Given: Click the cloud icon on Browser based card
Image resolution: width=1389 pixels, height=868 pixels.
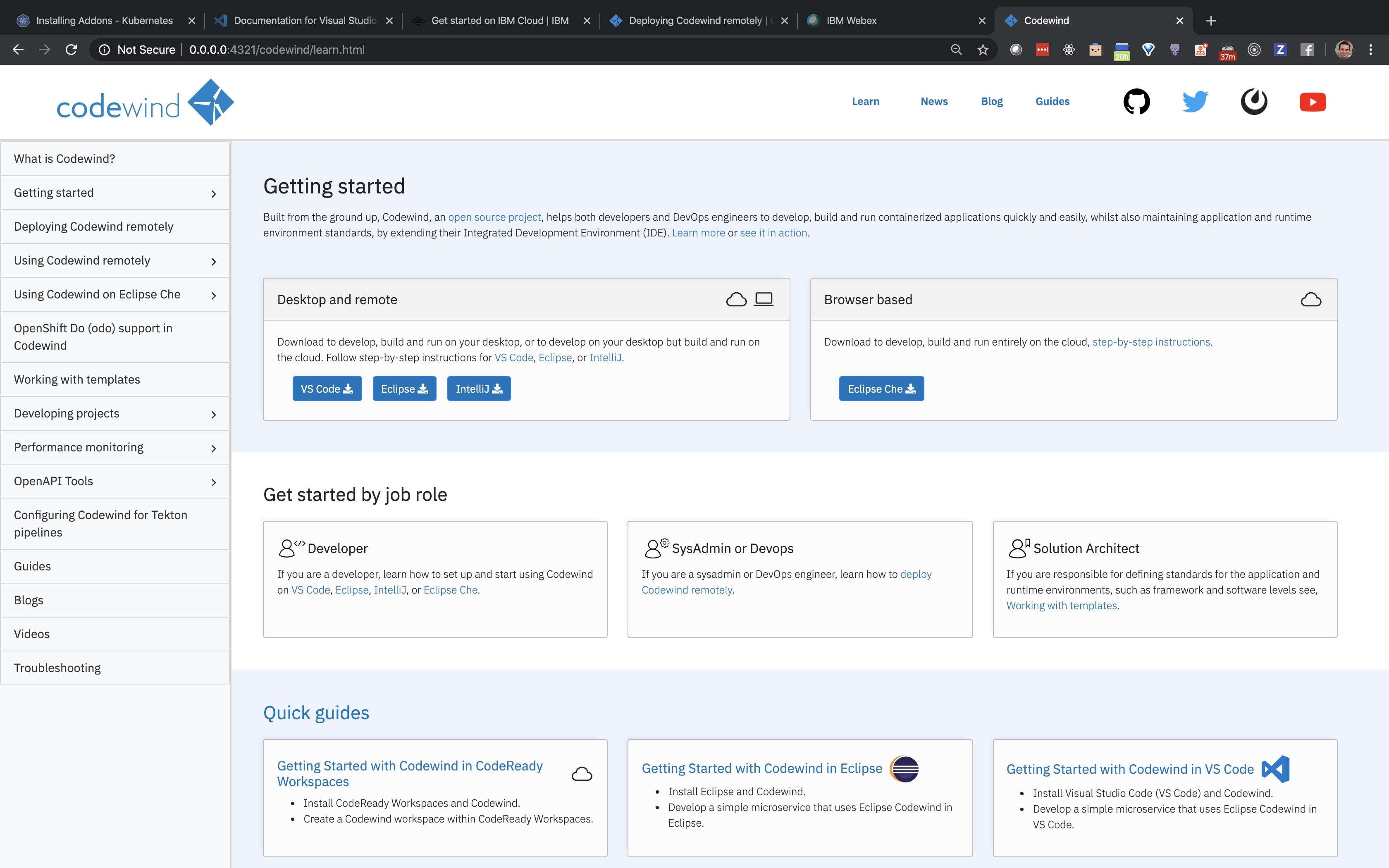Looking at the screenshot, I should click(1312, 298).
